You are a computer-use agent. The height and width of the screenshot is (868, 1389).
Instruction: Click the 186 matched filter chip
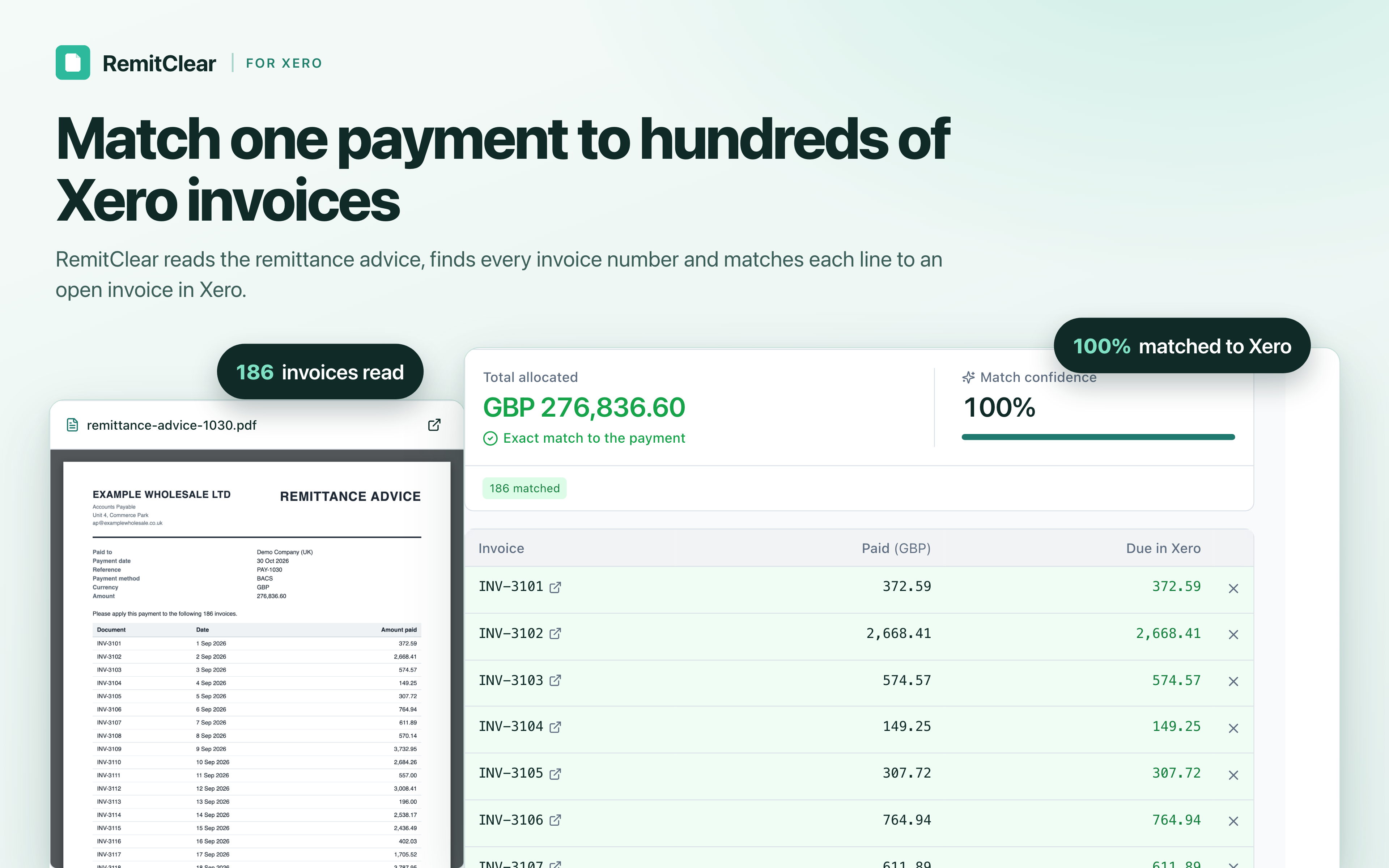coord(524,489)
